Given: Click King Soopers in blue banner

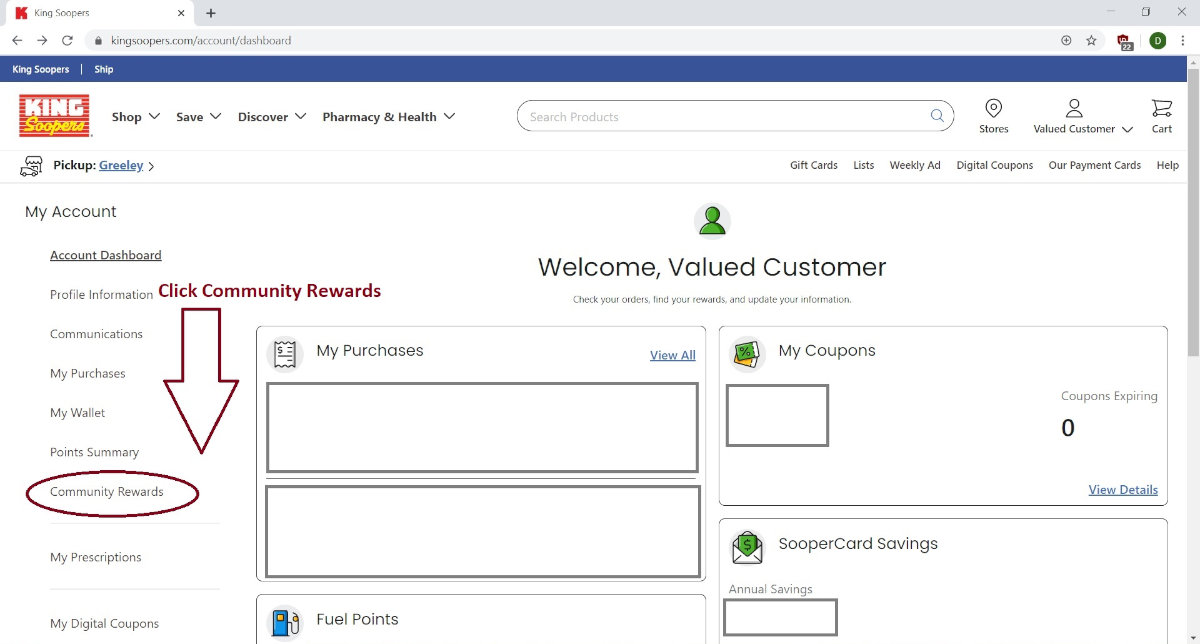Looking at the screenshot, I should coord(41,70).
